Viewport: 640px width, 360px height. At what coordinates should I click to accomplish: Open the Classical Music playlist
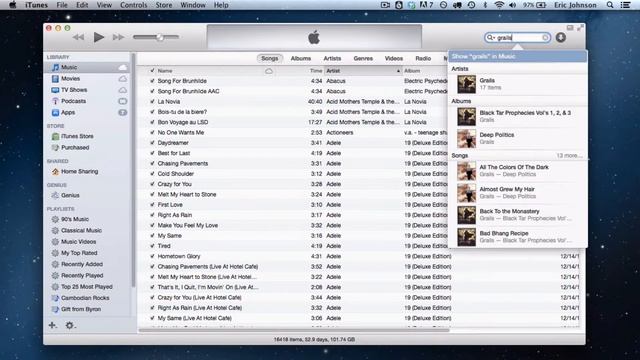pyautogui.click(x=81, y=230)
